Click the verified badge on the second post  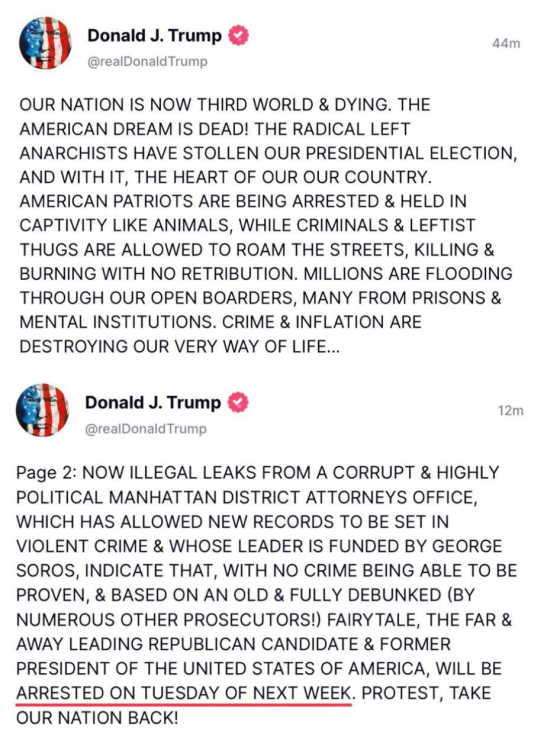[x=238, y=403]
